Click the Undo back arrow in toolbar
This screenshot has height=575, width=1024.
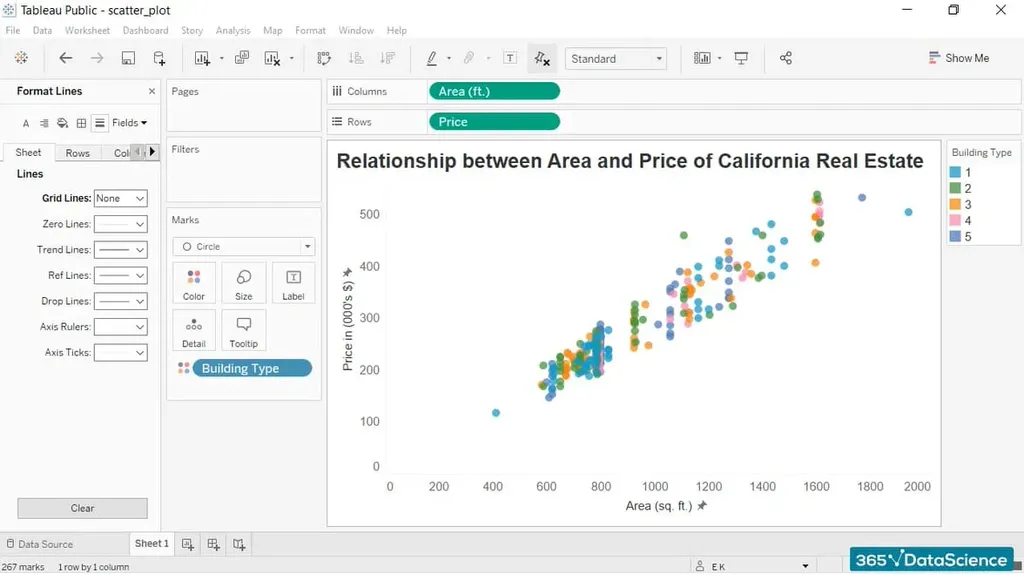pos(66,58)
